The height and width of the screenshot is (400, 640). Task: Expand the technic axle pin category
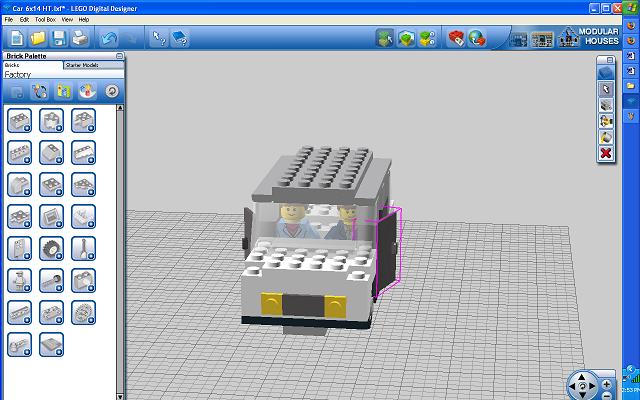(x=51, y=281)
